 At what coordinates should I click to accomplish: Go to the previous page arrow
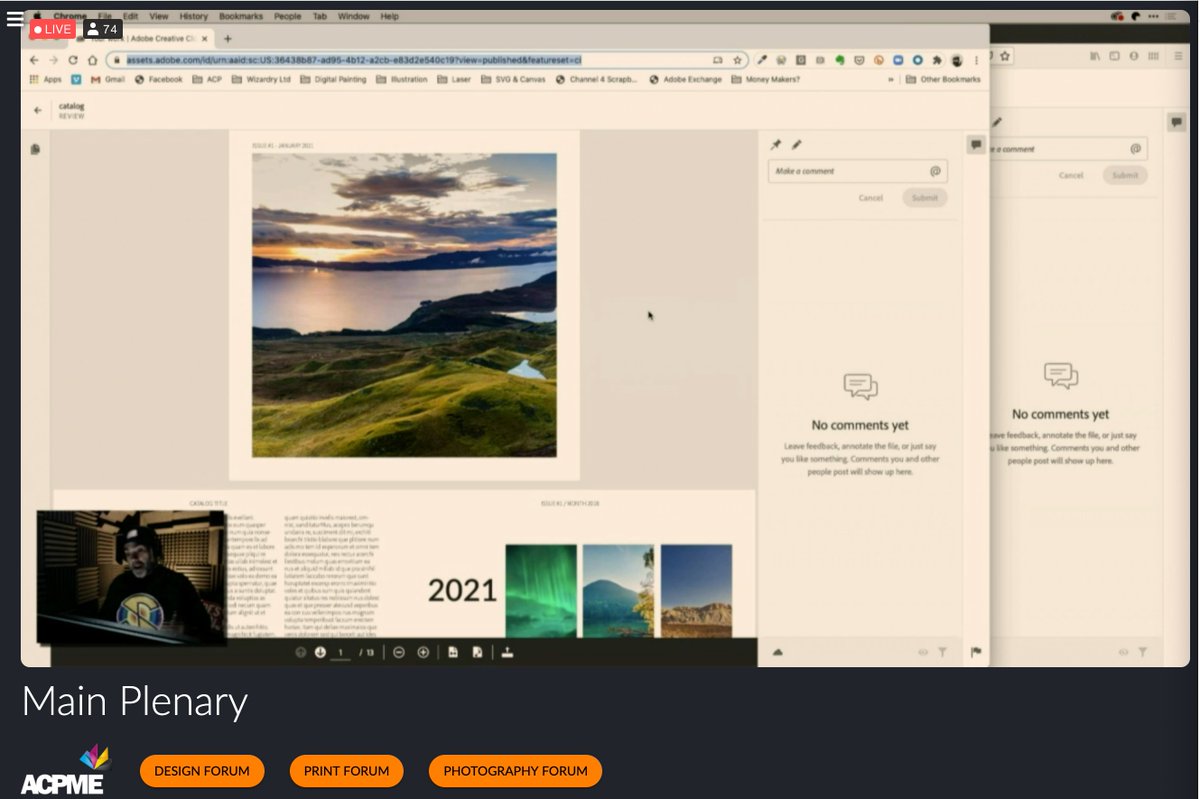299,652
